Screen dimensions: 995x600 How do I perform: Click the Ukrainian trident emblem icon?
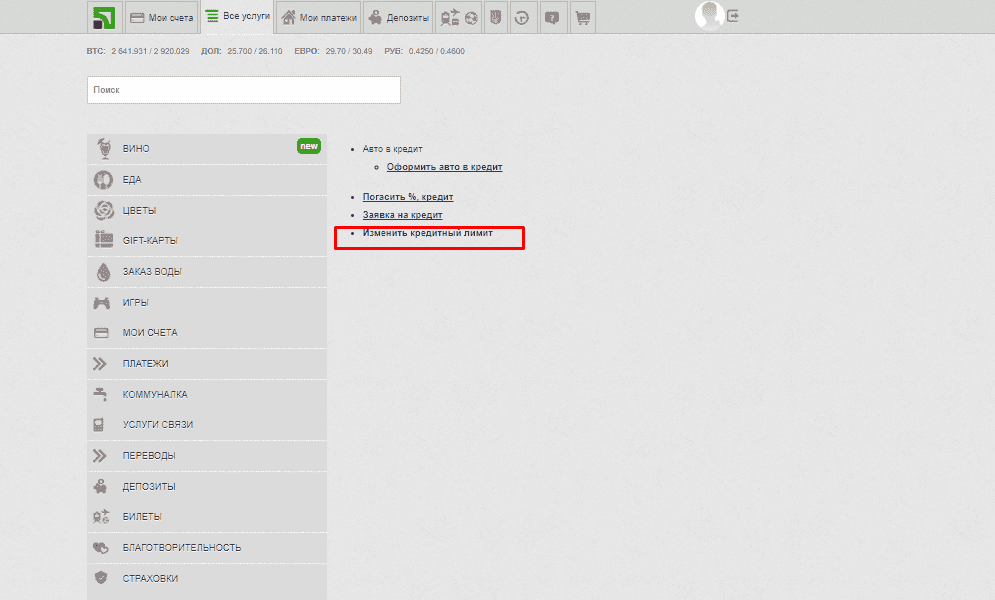(x=494, y=17)
